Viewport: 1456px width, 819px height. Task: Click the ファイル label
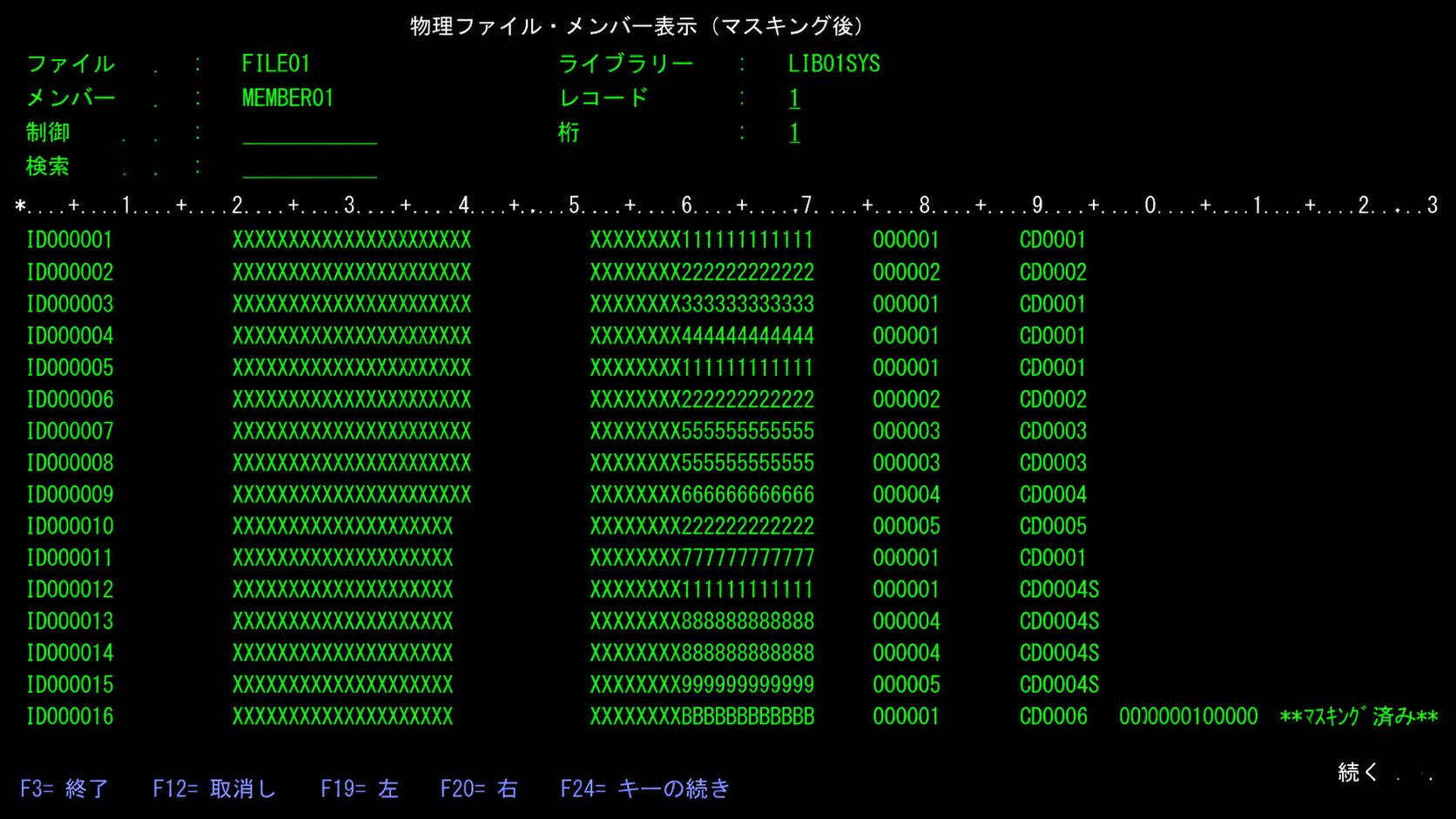click(x=71, y=64)
